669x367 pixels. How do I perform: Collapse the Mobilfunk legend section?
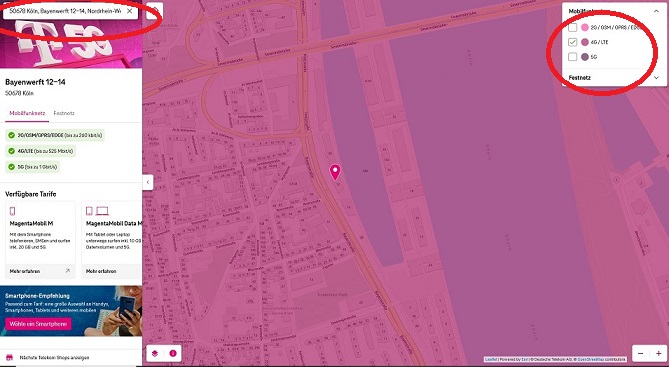click(656, 11)
